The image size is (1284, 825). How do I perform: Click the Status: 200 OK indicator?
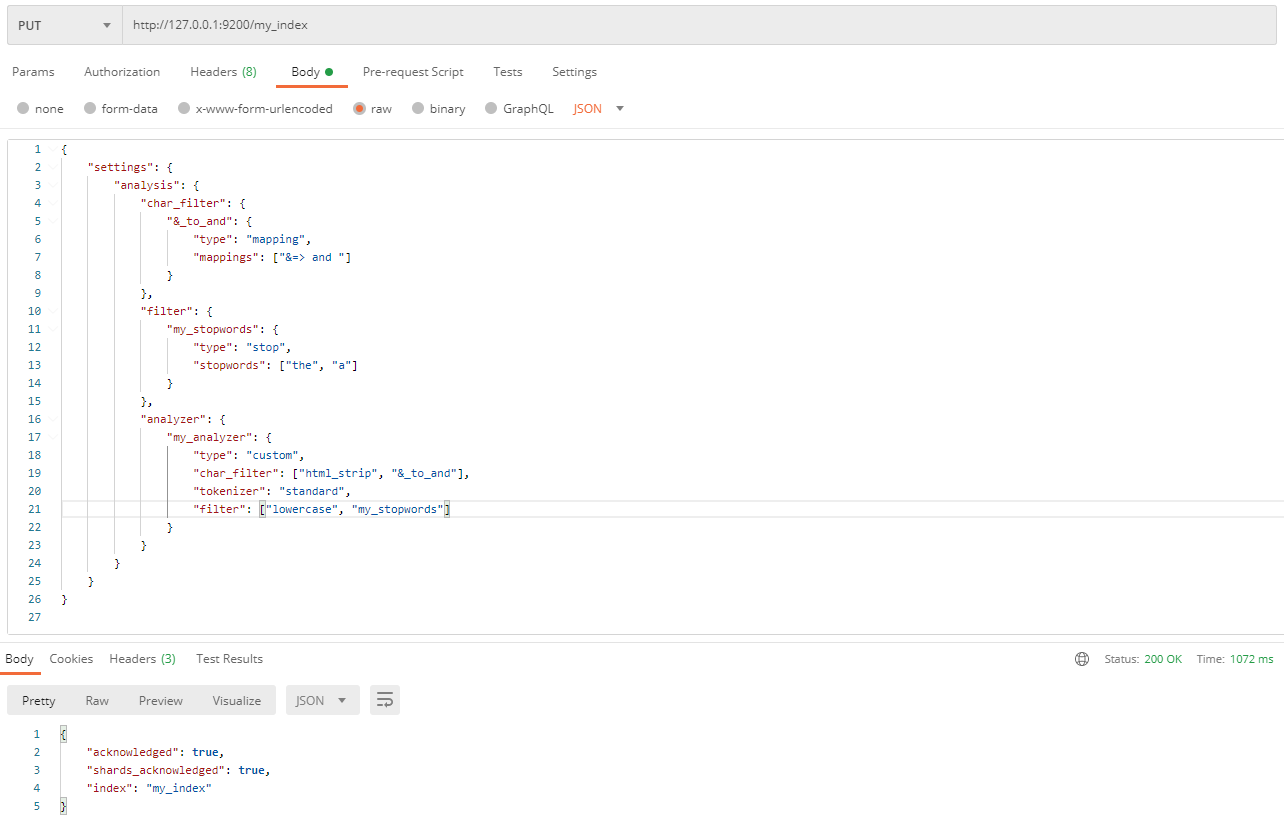(x=1143, y=659)
